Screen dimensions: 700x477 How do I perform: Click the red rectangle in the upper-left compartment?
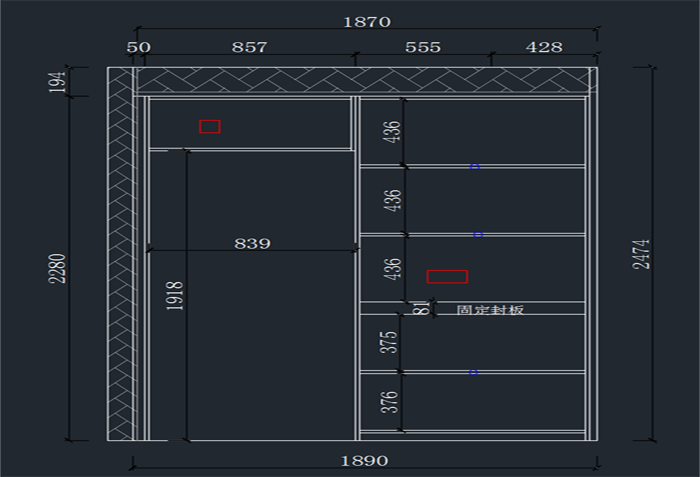point(209,126)
